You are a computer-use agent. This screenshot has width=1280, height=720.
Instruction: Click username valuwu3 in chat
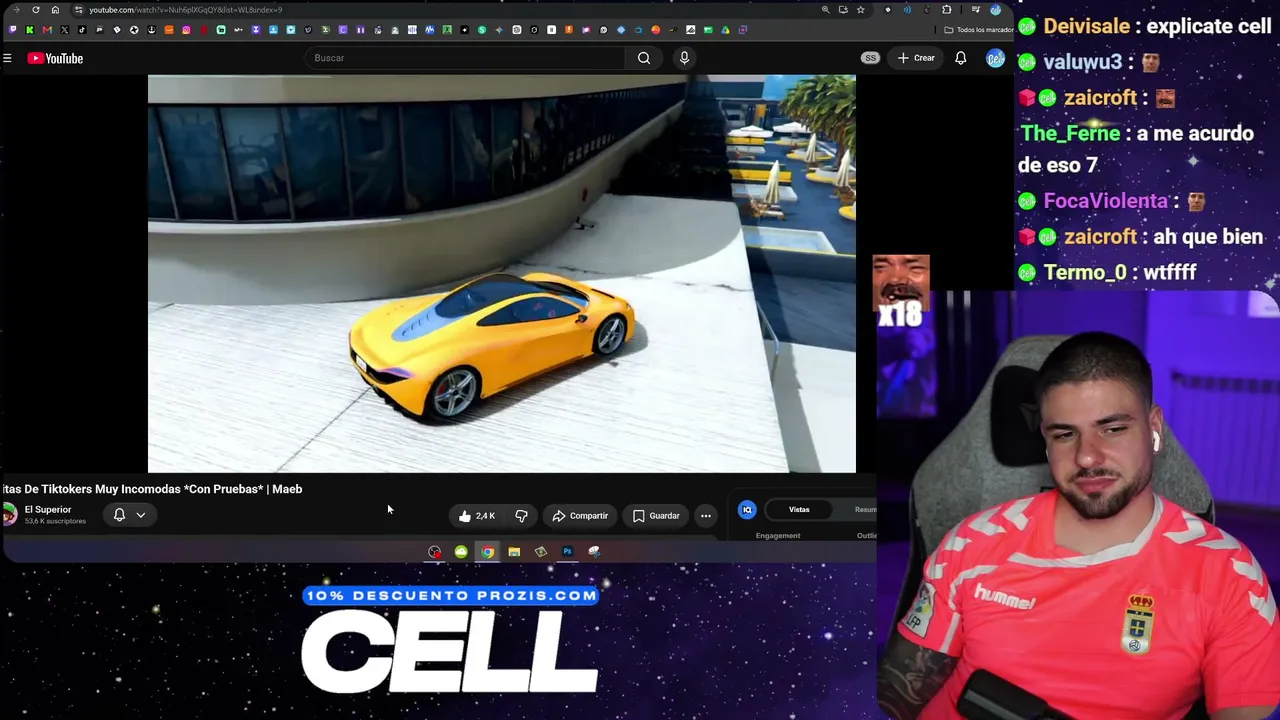coord(1082,62)
